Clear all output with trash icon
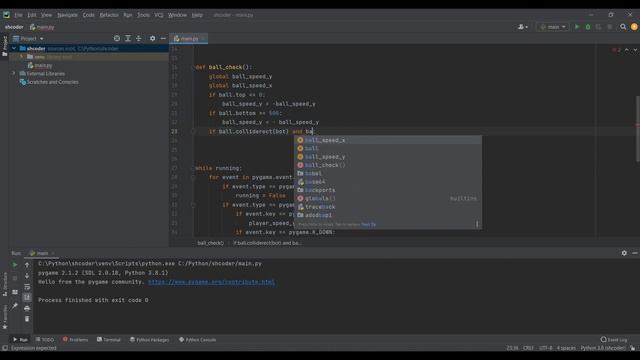 click(27, 319)
